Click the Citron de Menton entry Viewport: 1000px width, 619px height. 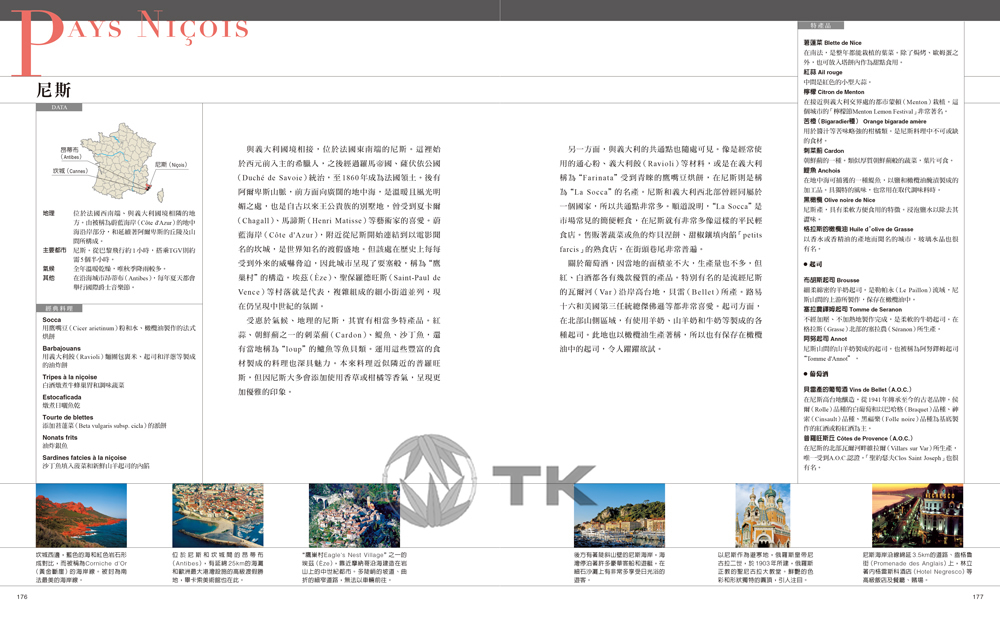tap(833, 92)
